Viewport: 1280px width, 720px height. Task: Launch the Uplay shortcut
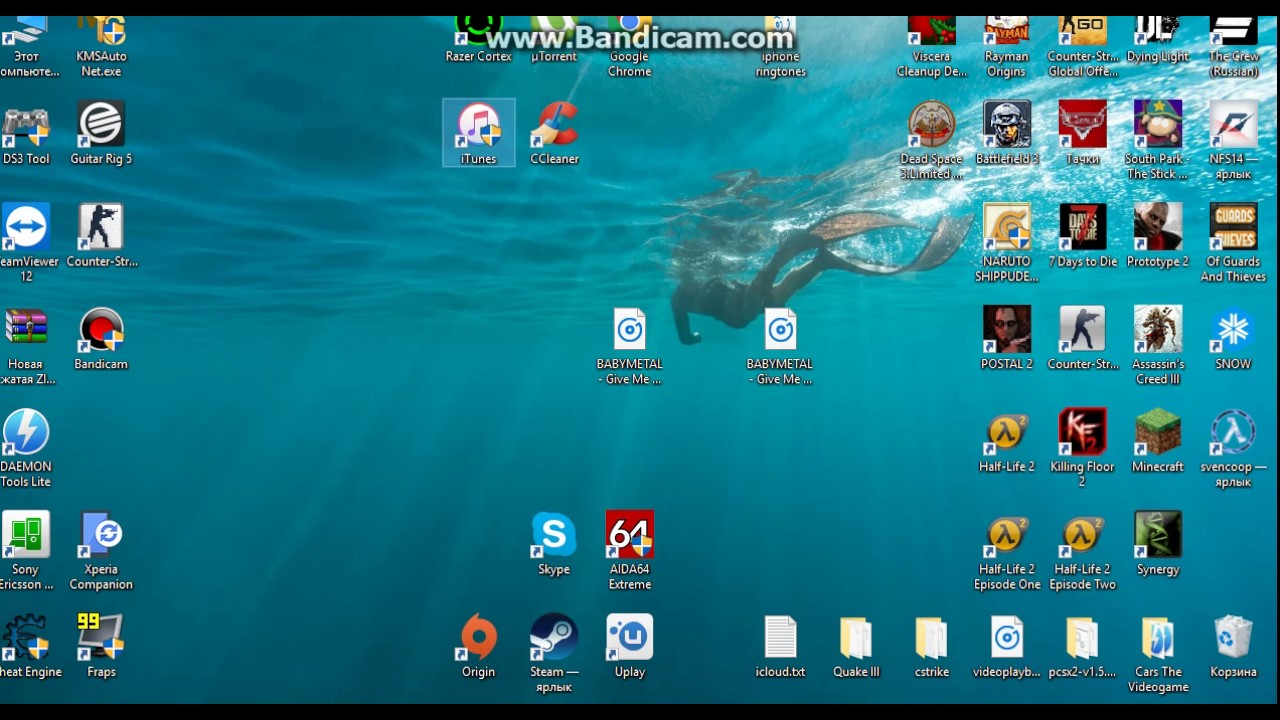(630, 637)
